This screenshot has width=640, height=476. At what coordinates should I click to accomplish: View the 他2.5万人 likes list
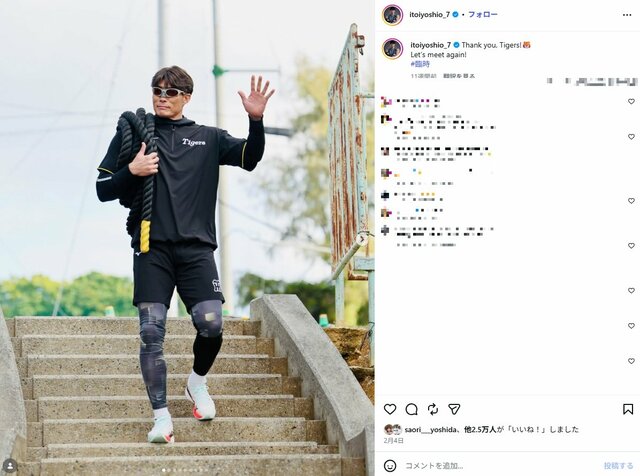point(480,429)
